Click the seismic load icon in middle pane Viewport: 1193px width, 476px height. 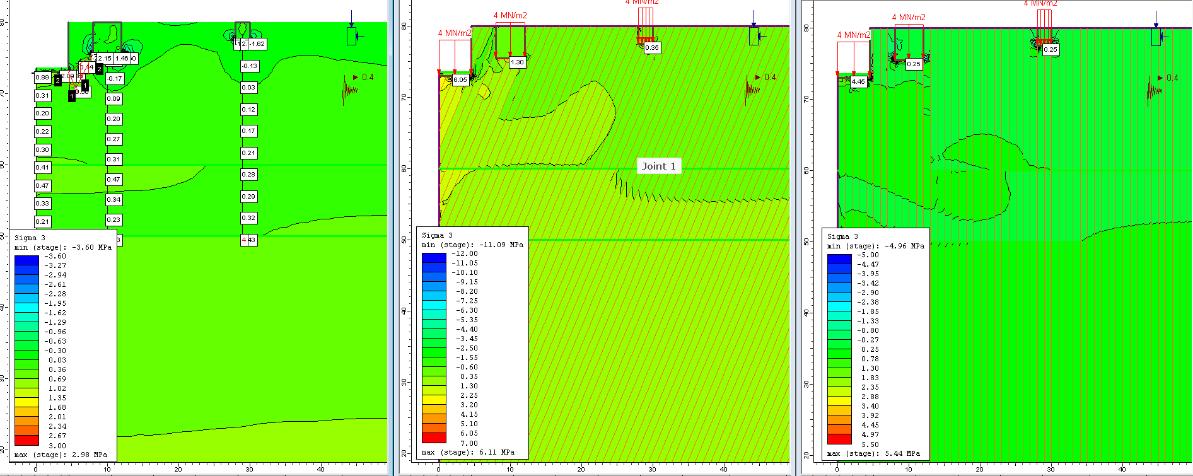pos(752,90)
